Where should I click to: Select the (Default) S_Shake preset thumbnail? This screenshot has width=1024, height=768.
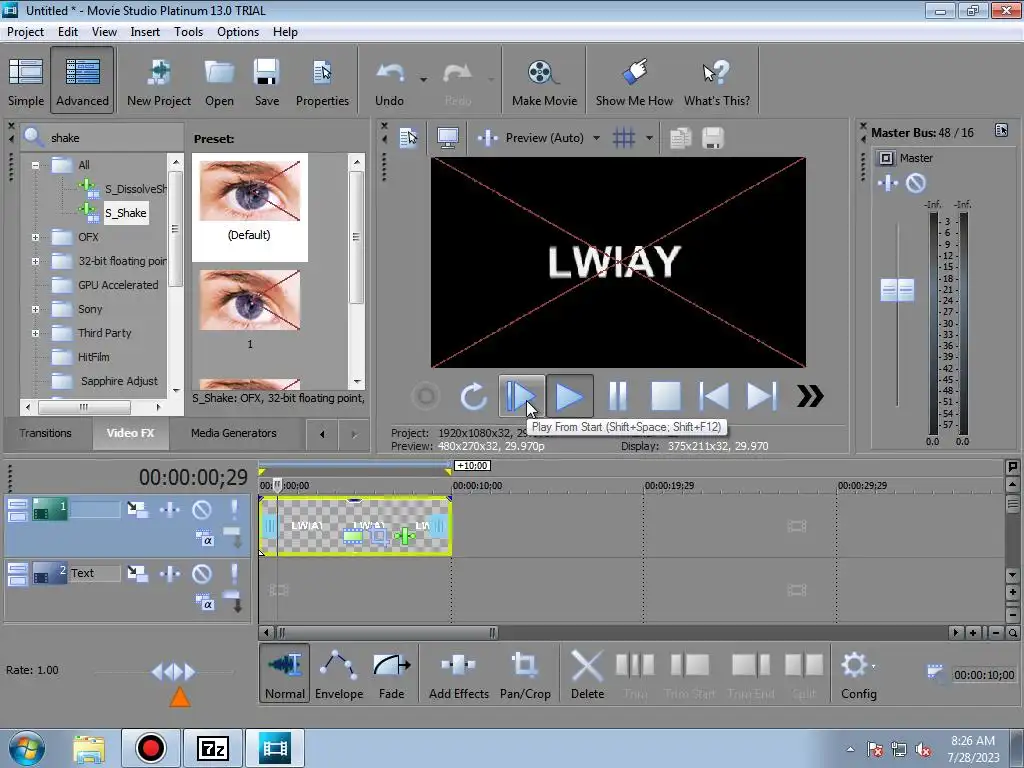pos(249,191)
